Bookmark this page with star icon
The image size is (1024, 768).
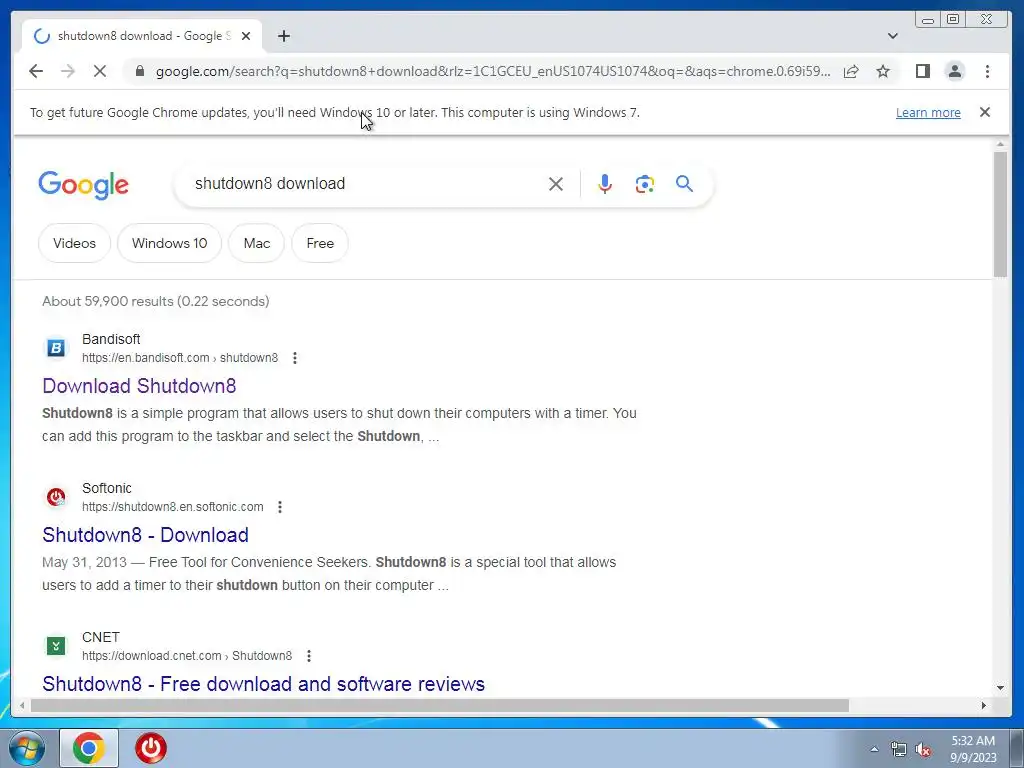(x=883, y=71)
